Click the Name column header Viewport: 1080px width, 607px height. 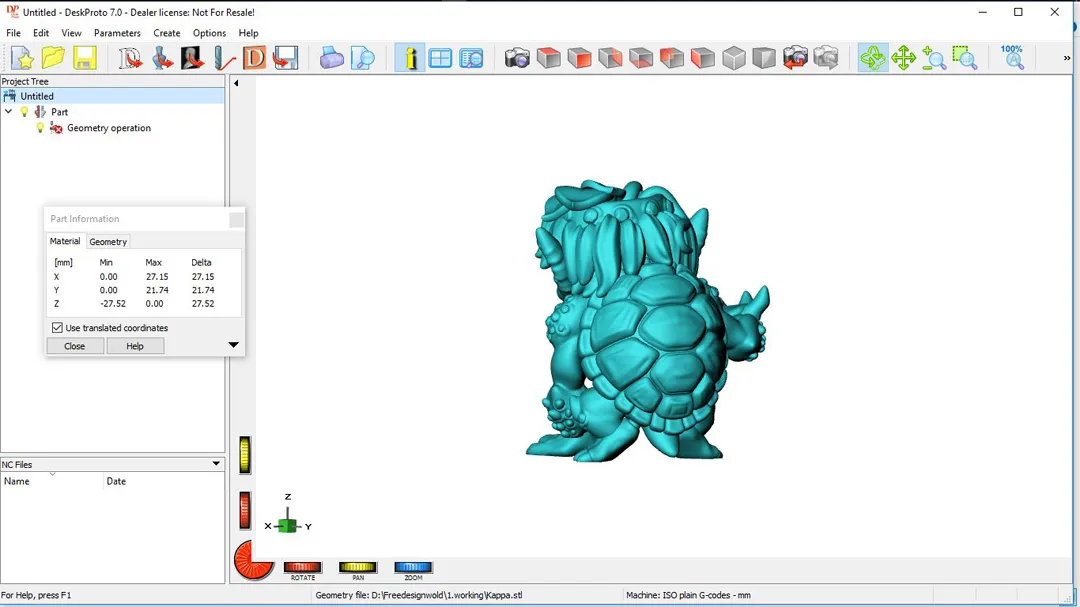click(x=52, y=481)
